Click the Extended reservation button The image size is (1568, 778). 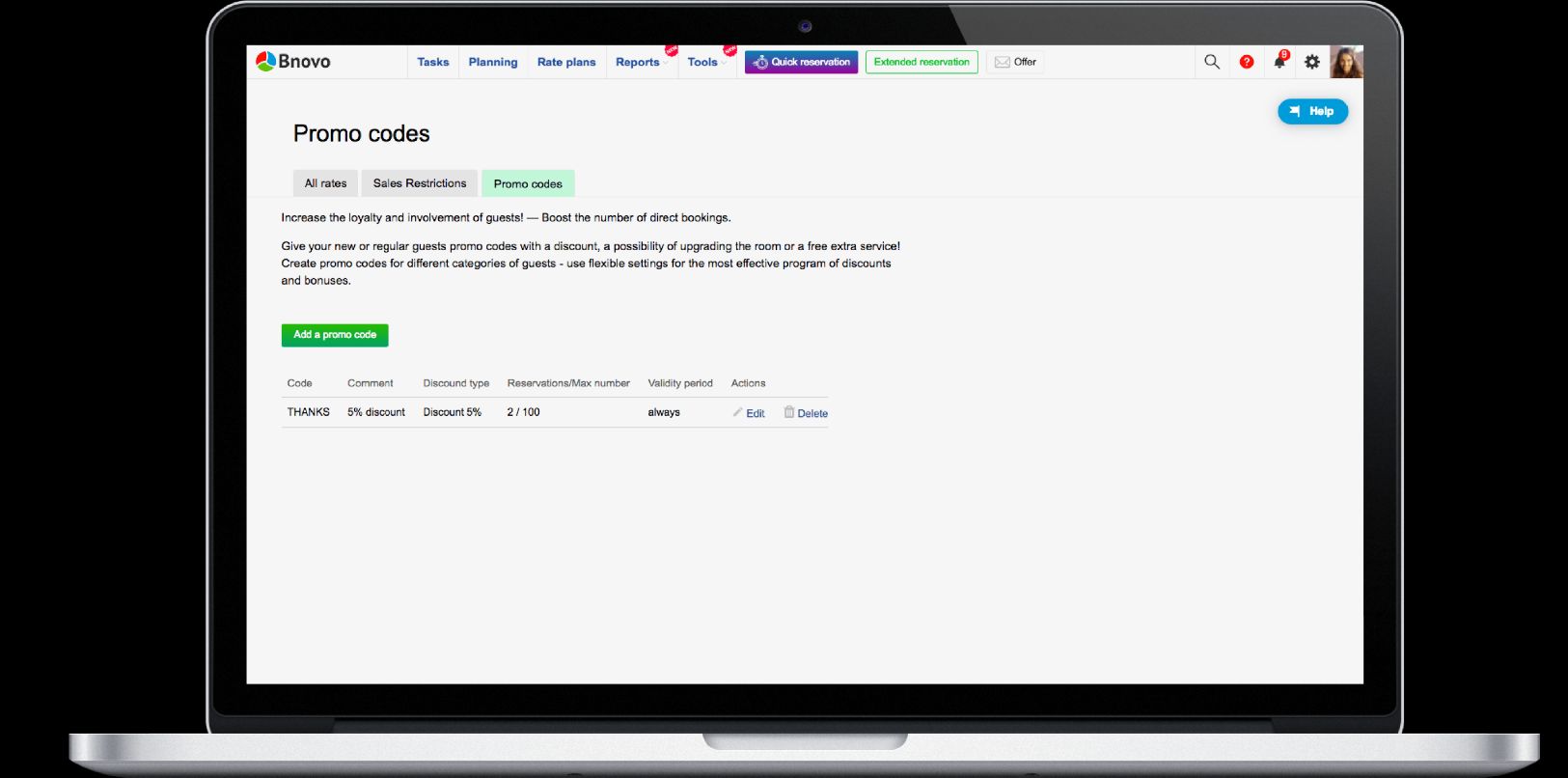click(922, 62)
